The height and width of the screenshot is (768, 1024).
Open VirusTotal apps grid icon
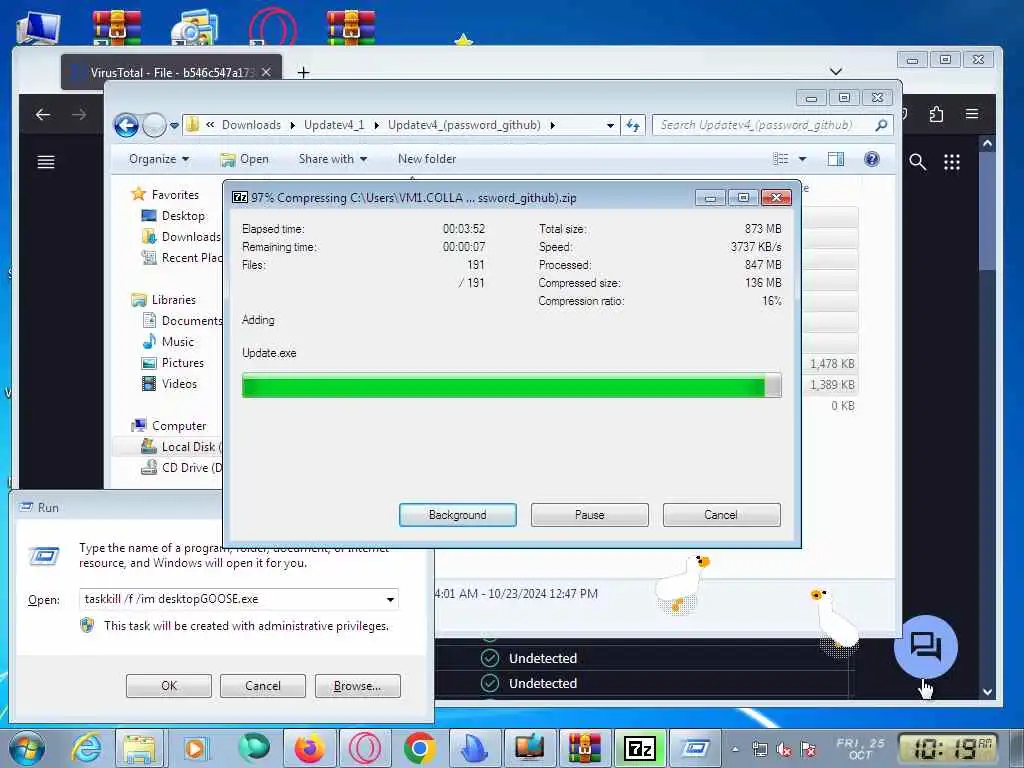952,162
